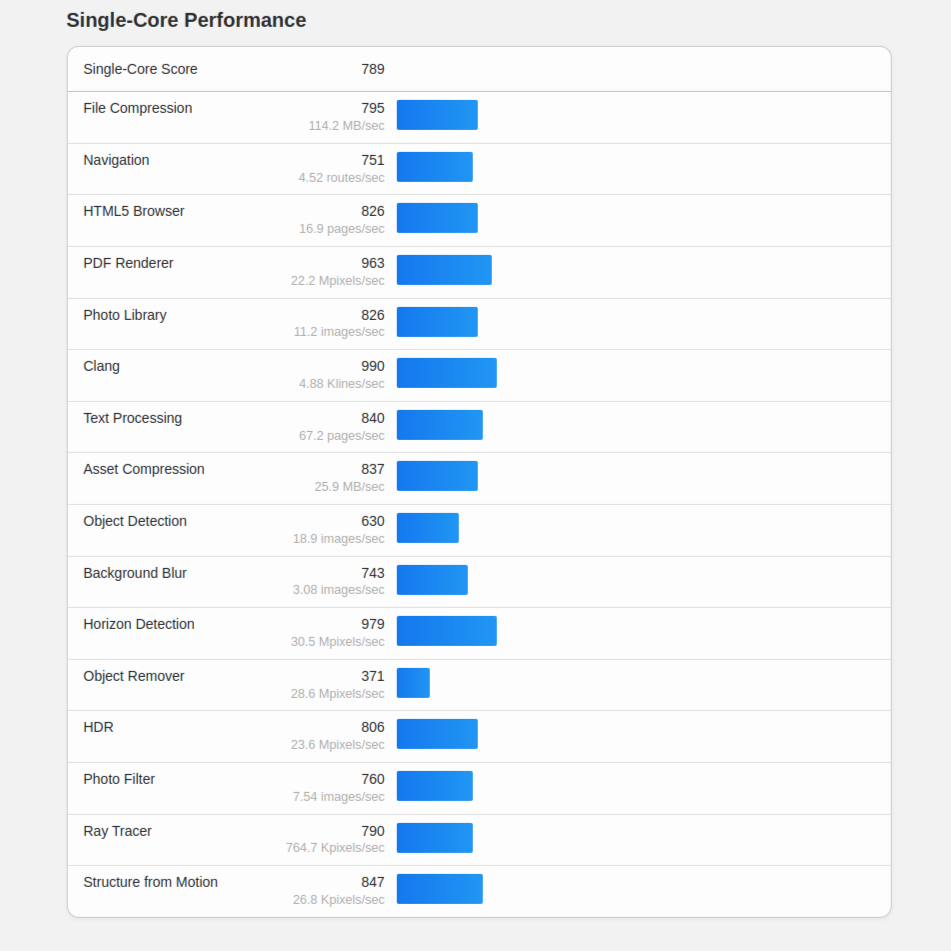Click the Navigation benchmark bar
This screenshot has width=951, height=951.
(x=434, y=167)
